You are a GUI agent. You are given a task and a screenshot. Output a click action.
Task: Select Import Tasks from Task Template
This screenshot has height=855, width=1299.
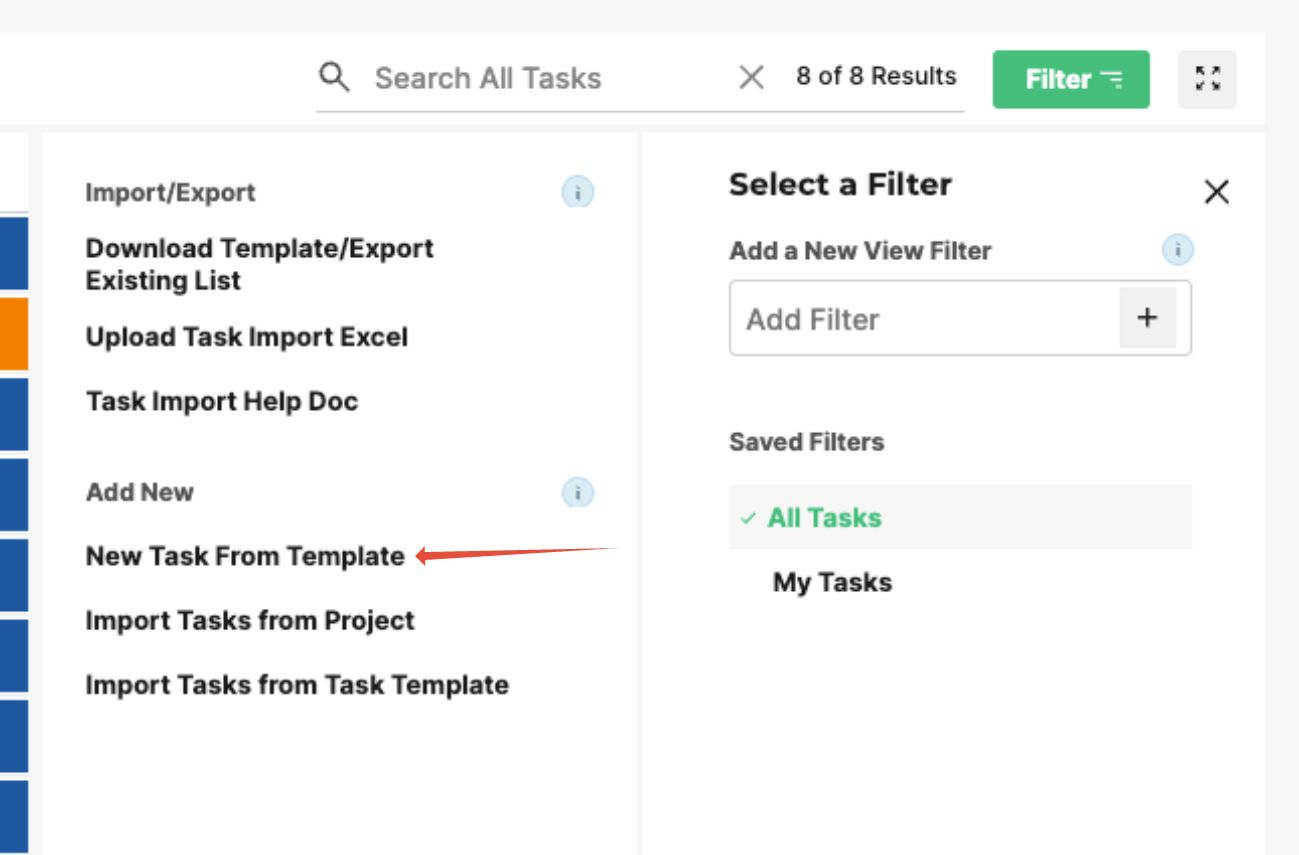[x=297, y=685]
